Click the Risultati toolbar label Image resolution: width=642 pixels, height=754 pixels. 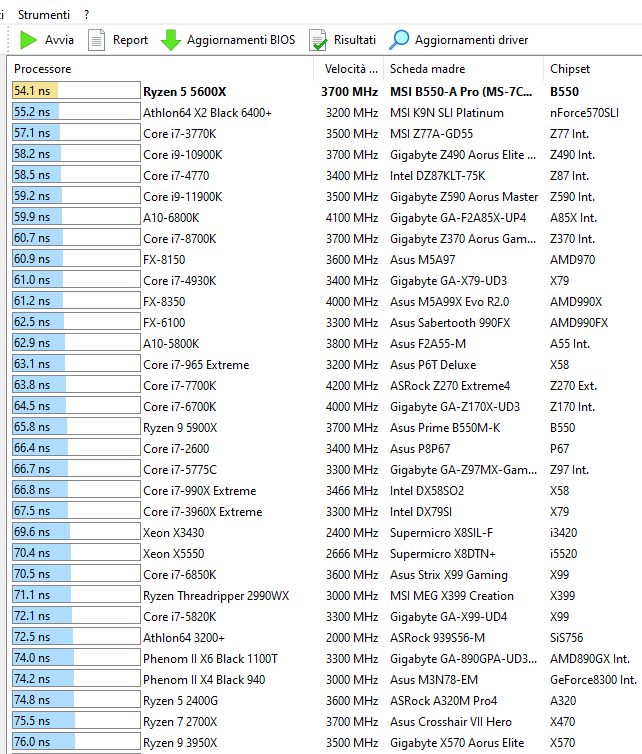[x=355, y=40]
